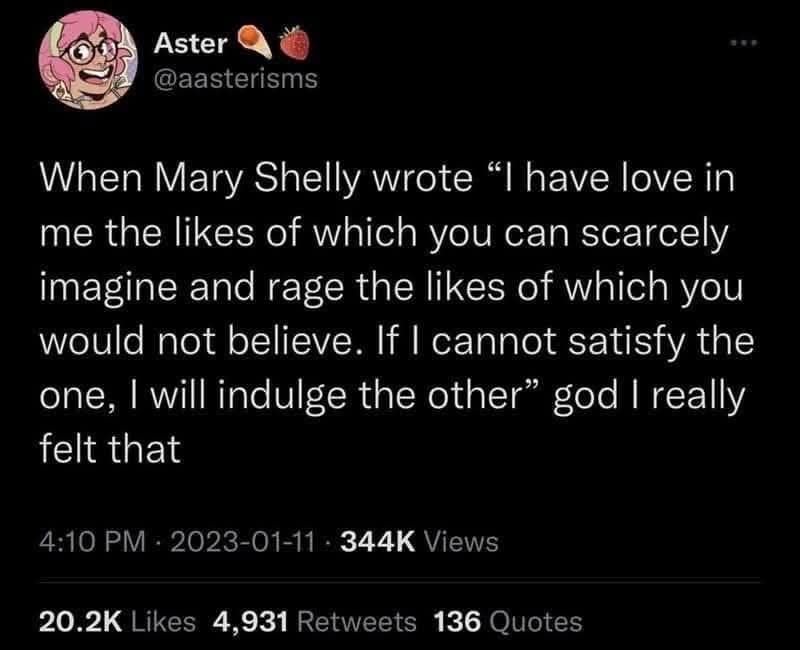Screen dimensions: 800x650
Task: Click the 2023-01-11 date
Action: tap(242, 542)
